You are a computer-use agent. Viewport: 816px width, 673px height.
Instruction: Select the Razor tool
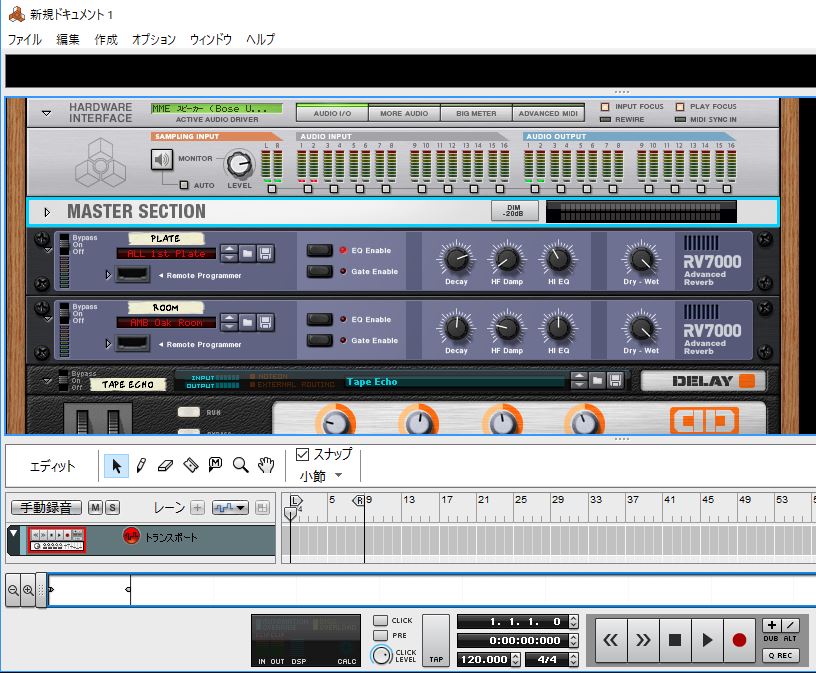(190, 465)
